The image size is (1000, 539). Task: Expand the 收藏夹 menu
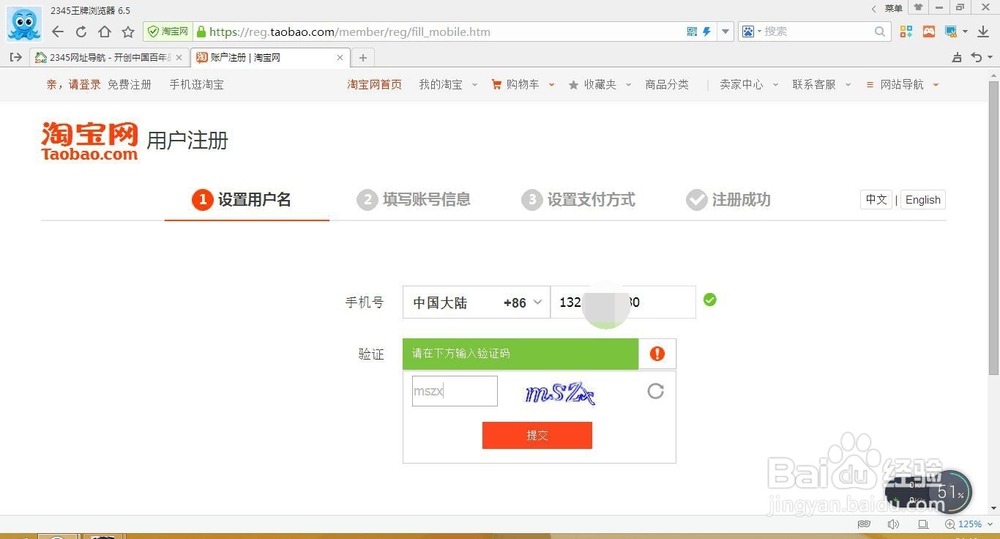coord(628,84)
